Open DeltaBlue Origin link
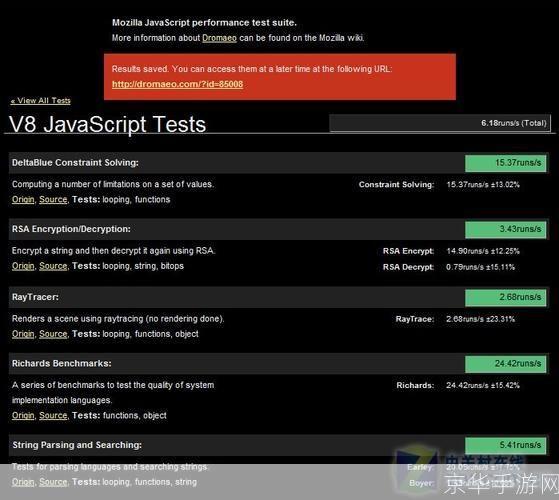Image resolution: width=559 pixels, height=500 pixels. [23, 199]
